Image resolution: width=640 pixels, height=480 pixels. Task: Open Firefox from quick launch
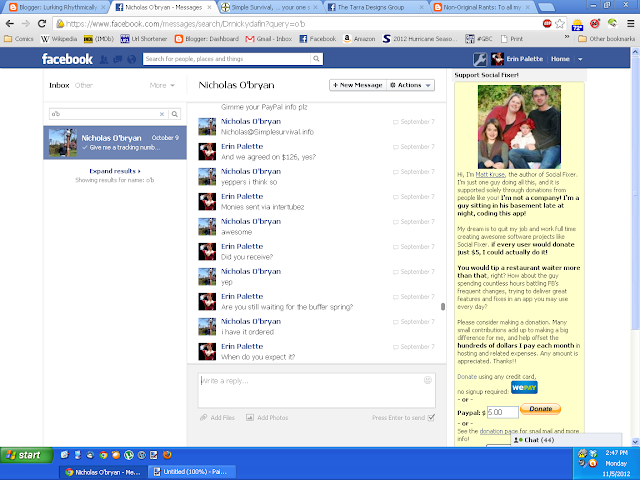[x=167, y=455]
